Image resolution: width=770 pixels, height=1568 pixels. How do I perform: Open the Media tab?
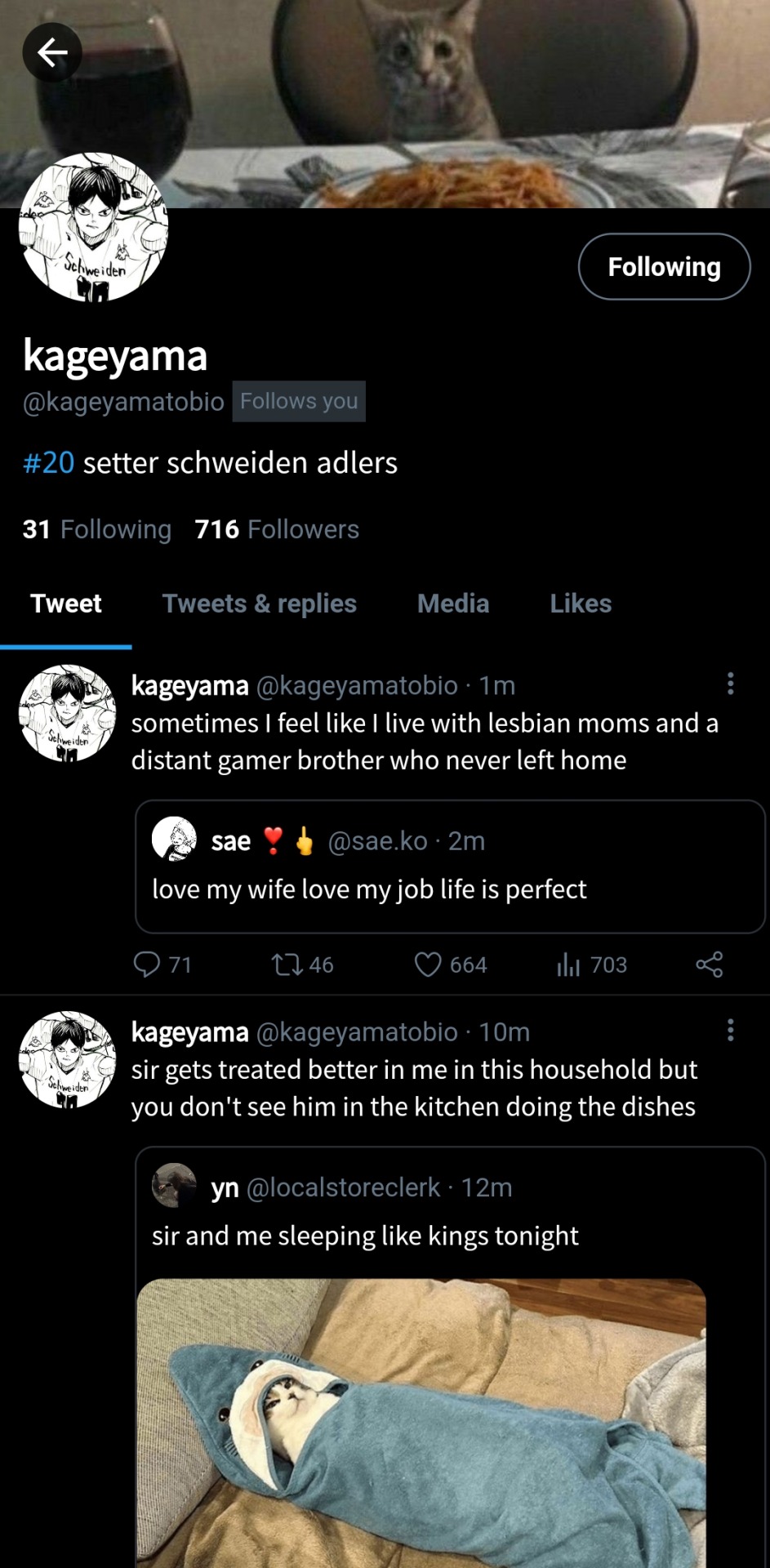click(453, 604)
